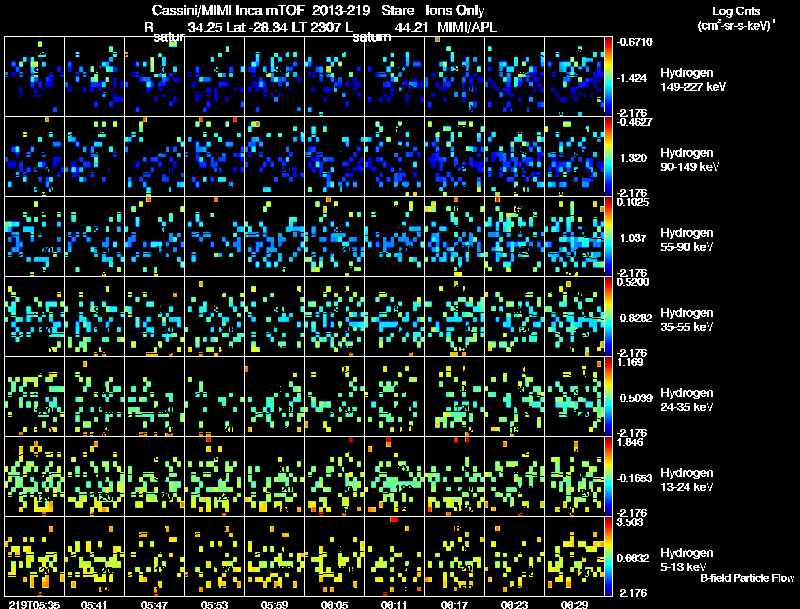Image resolution: width=800 pixels, height=609 pixels.
Task: Click the color bar beside Hydrogen 90-149 keV
Action: pyautogui.click(x=608, y=156)
